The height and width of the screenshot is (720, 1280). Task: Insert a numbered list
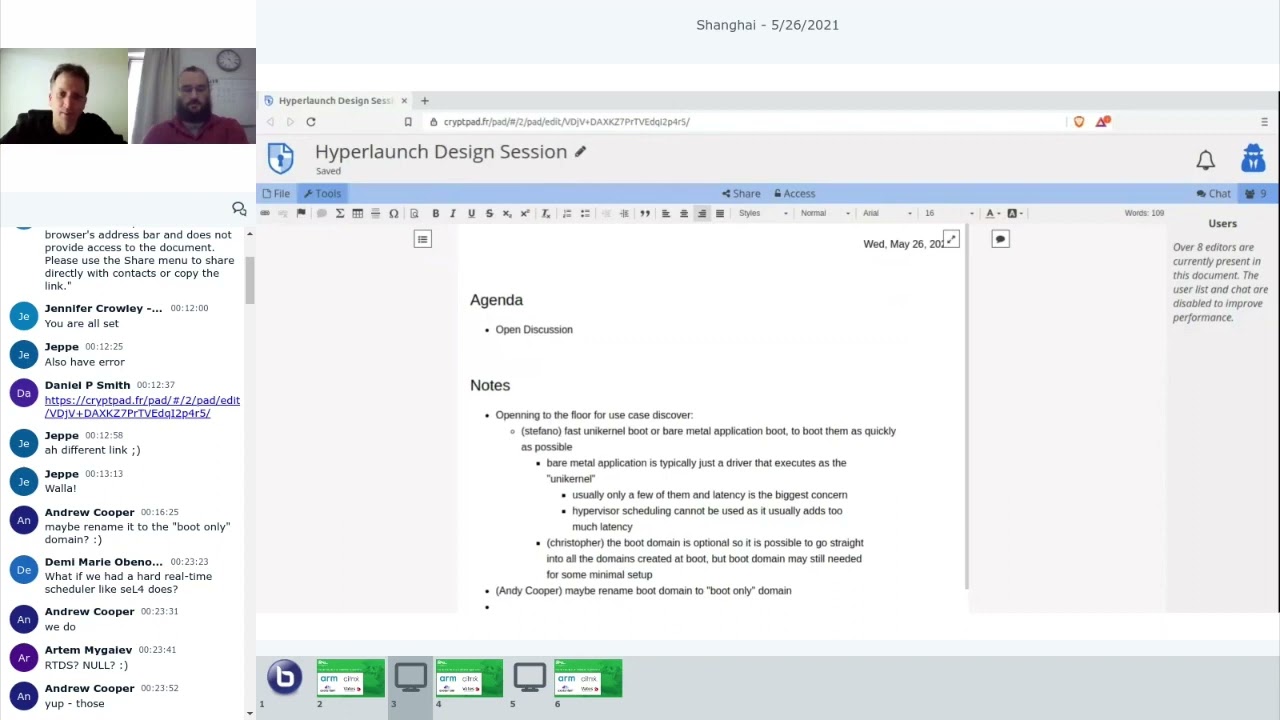pyautogui.click(x=567, y=213)
